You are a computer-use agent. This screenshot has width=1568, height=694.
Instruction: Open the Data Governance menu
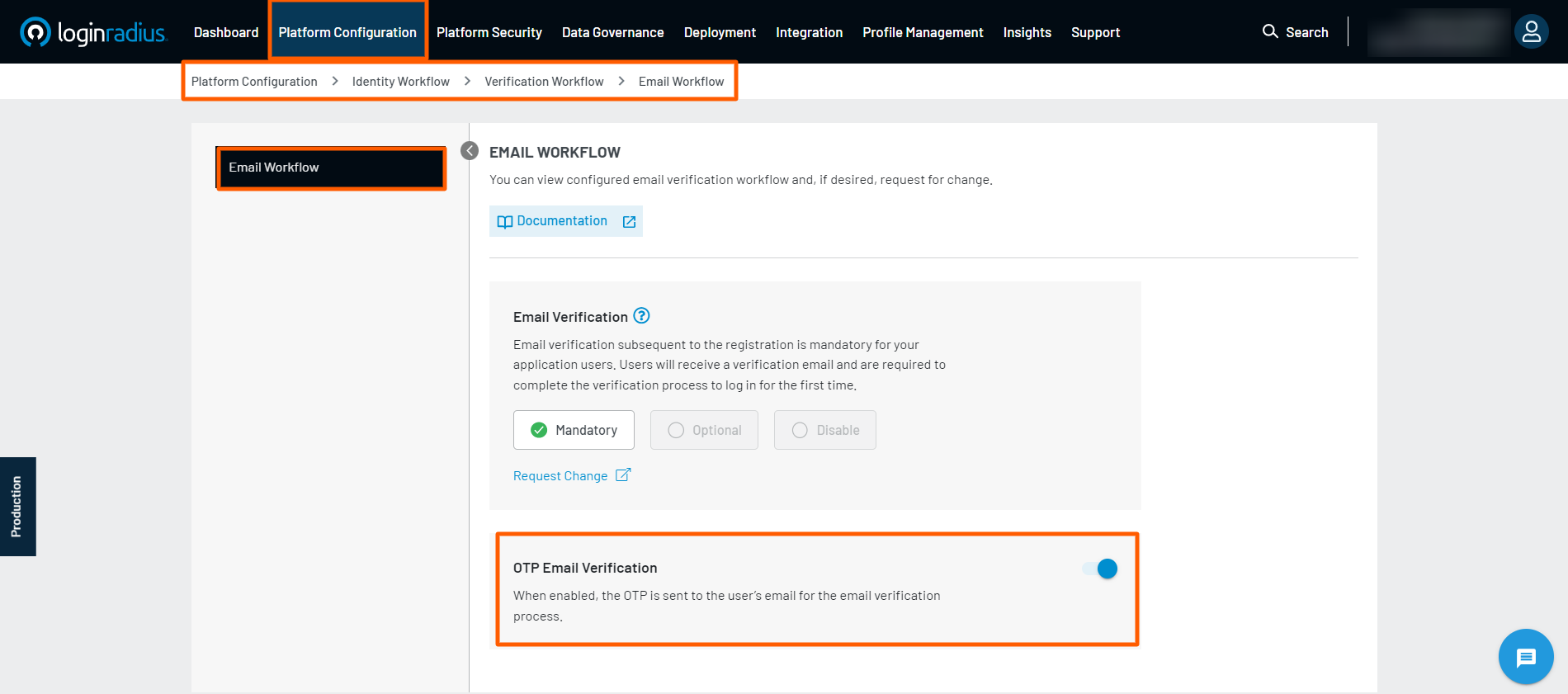[613, 32]
